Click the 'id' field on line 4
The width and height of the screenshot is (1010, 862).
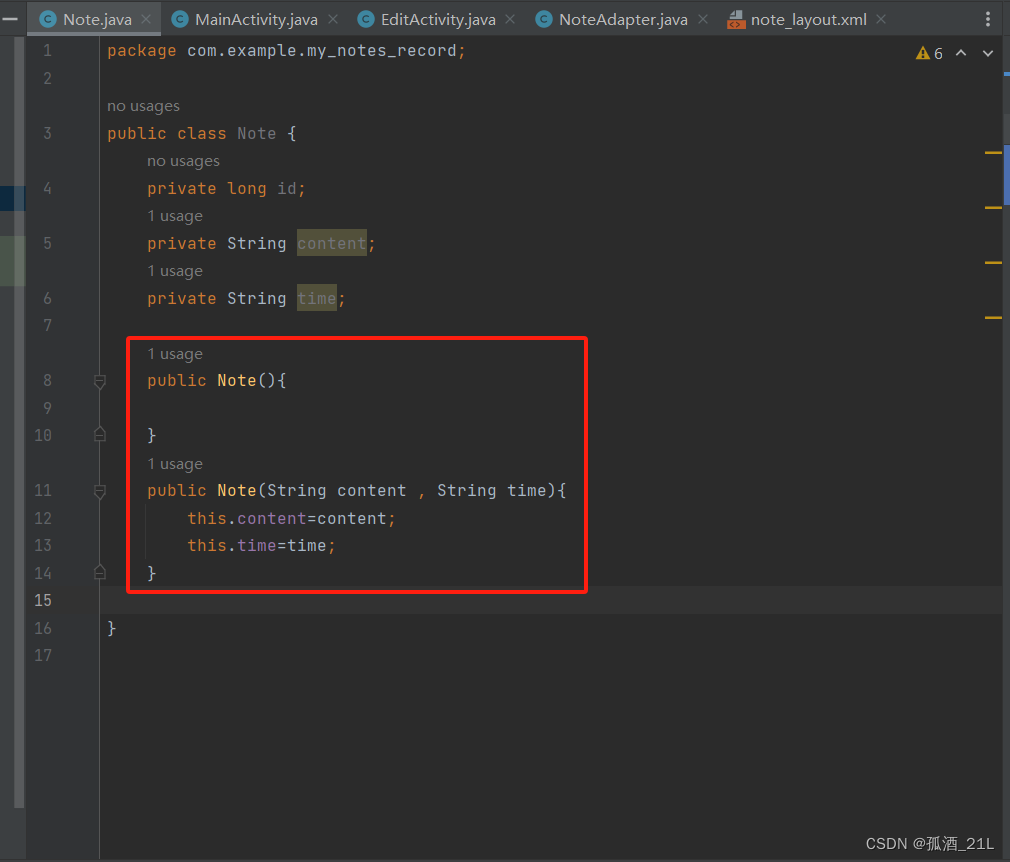[x=287, y=189]
